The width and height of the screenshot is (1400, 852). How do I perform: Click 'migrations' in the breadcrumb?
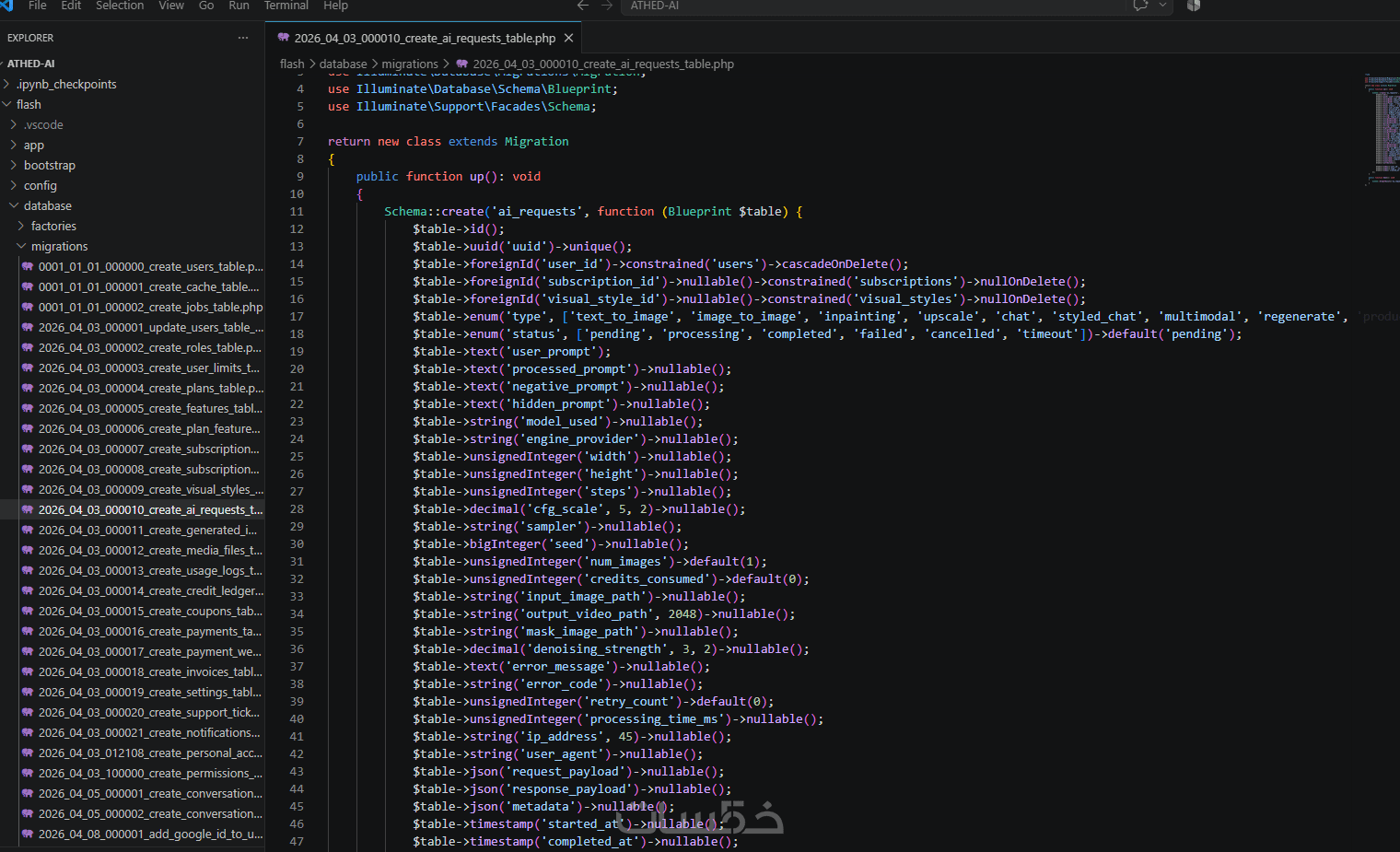click(x=410, y=64)
